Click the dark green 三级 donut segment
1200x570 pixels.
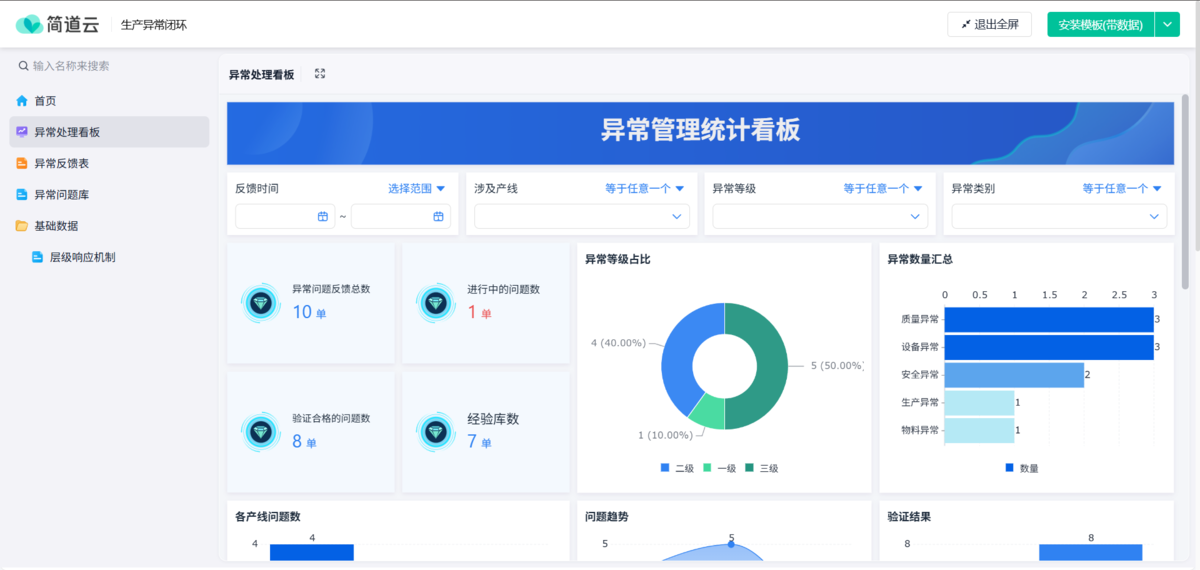[x=772, y=366]
